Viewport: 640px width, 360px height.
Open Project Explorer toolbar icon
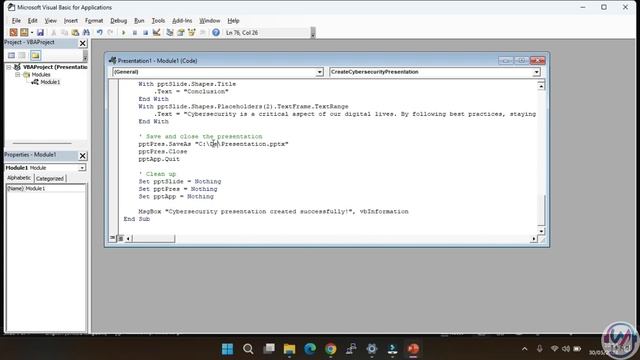click(x=170, y=32)
